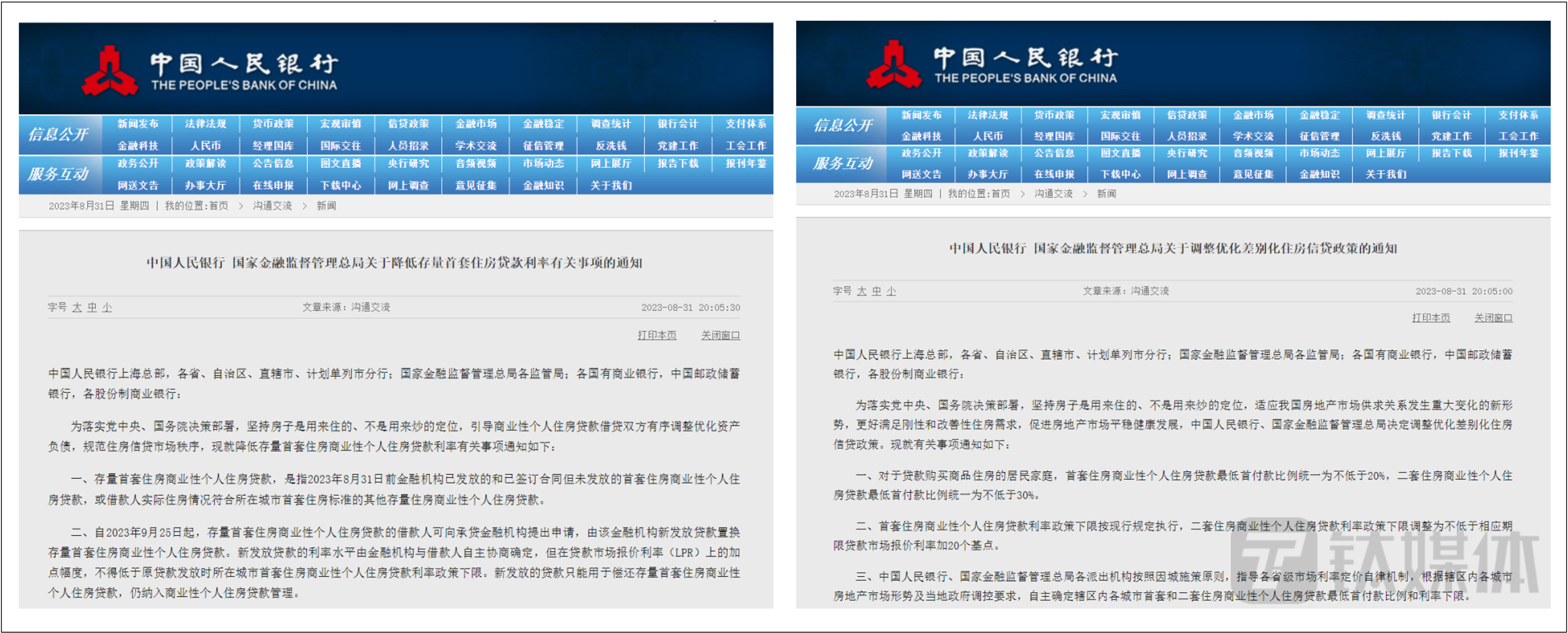Open 政务公开 on the left page

pos(138,163)
